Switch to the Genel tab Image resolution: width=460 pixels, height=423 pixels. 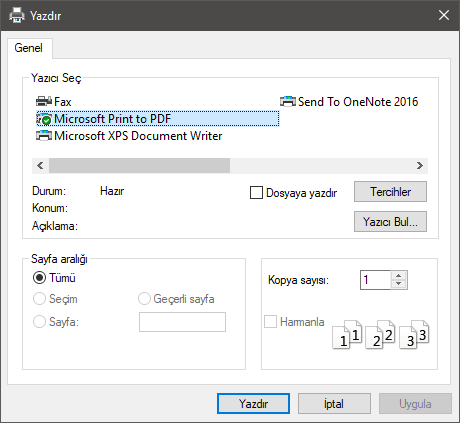pyautogui.click(x=29, y=48)
